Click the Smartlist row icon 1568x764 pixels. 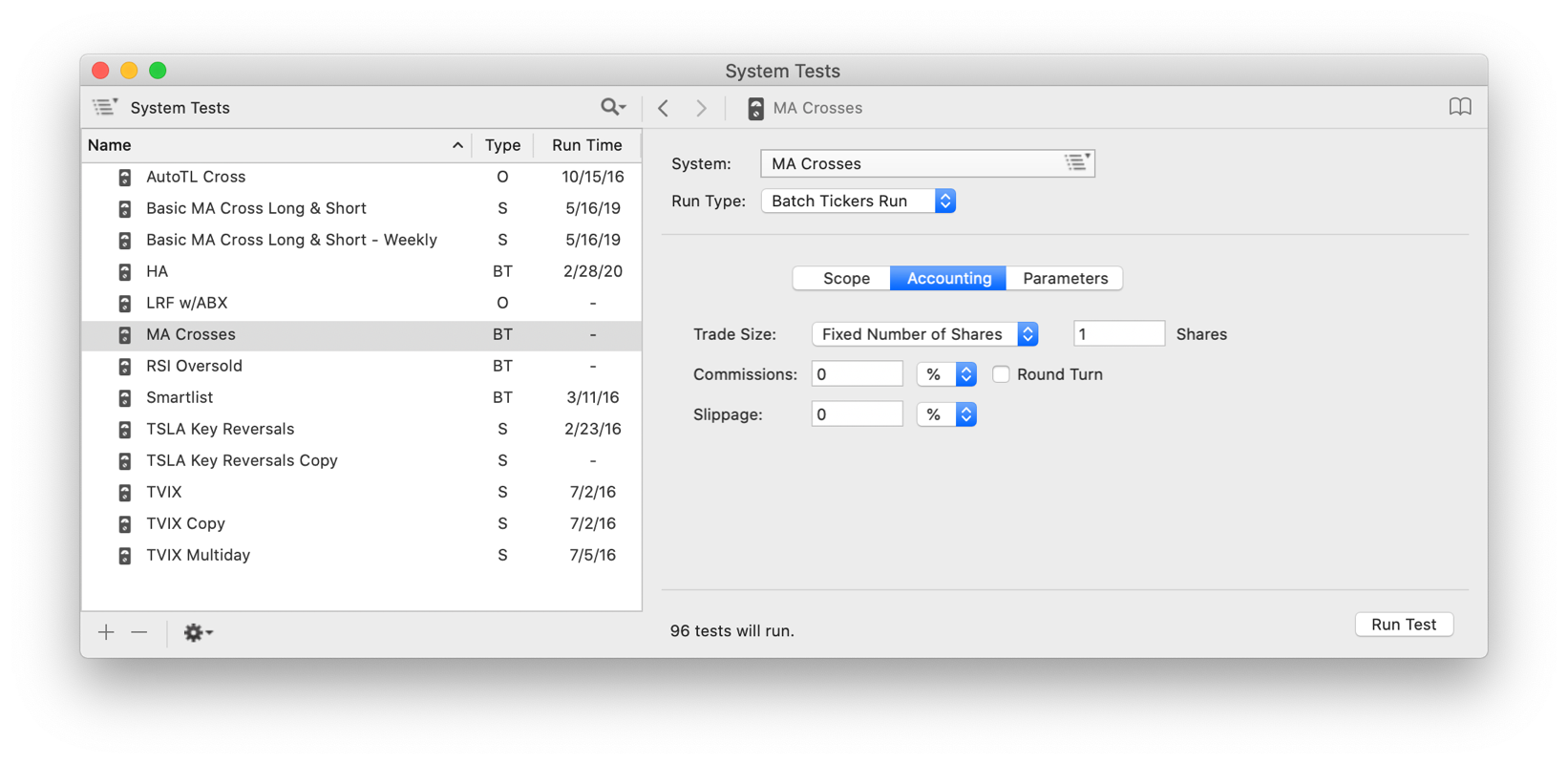point(125,397)
